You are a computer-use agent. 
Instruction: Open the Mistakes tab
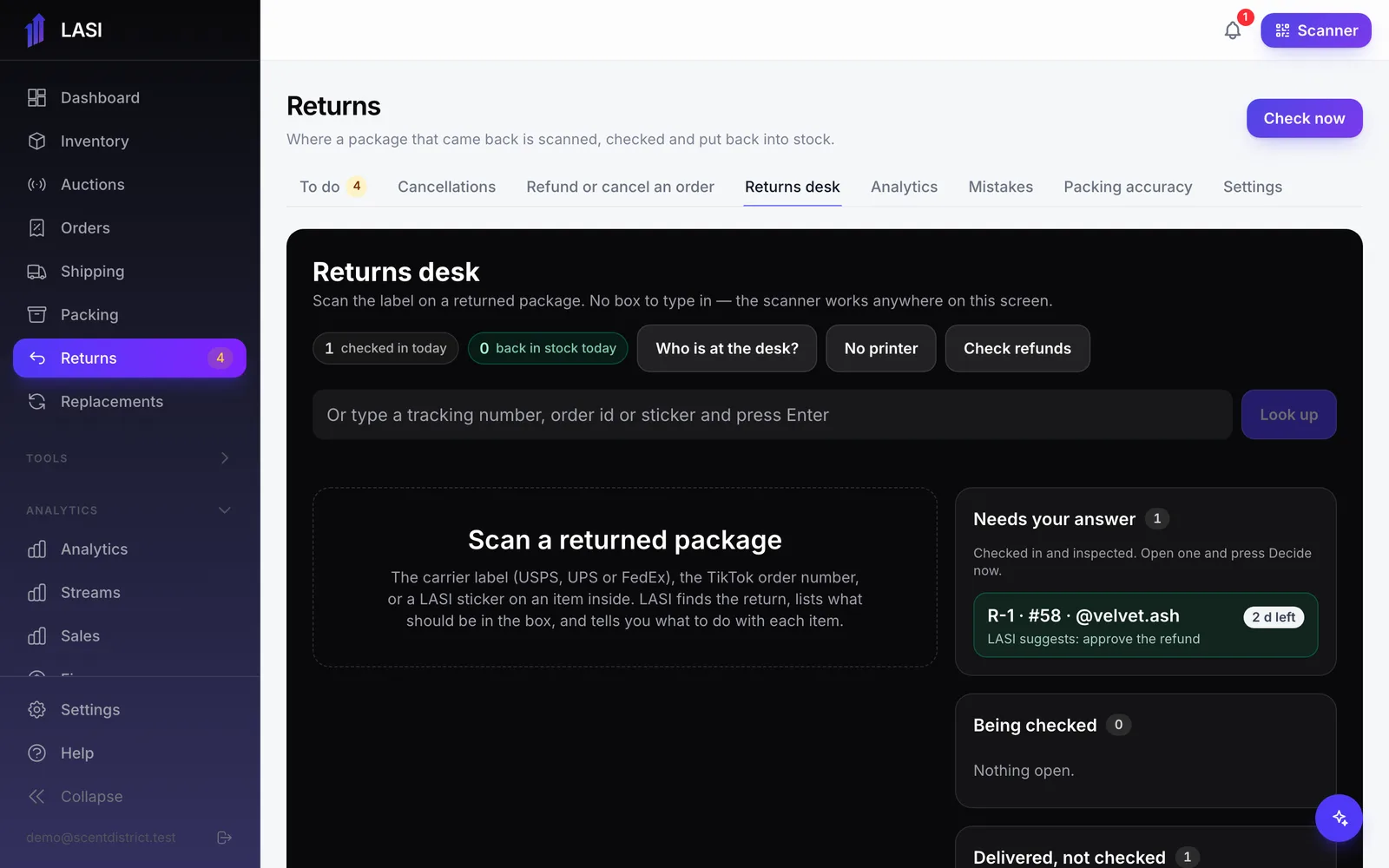coord(1001,187)
